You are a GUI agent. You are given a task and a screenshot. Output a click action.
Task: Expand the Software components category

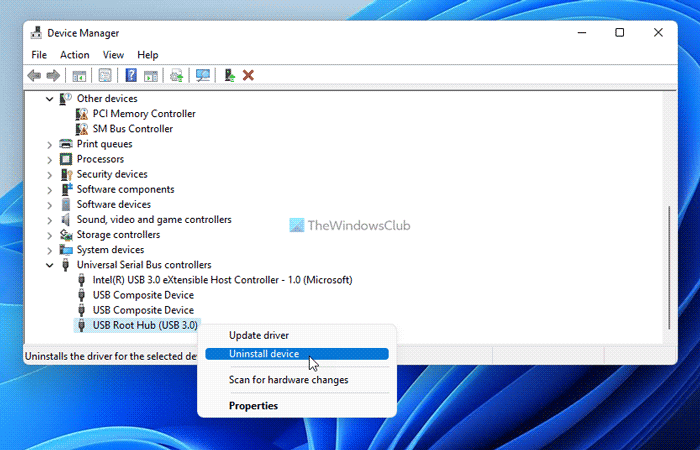pyautogui.click(x=49, y=190)
